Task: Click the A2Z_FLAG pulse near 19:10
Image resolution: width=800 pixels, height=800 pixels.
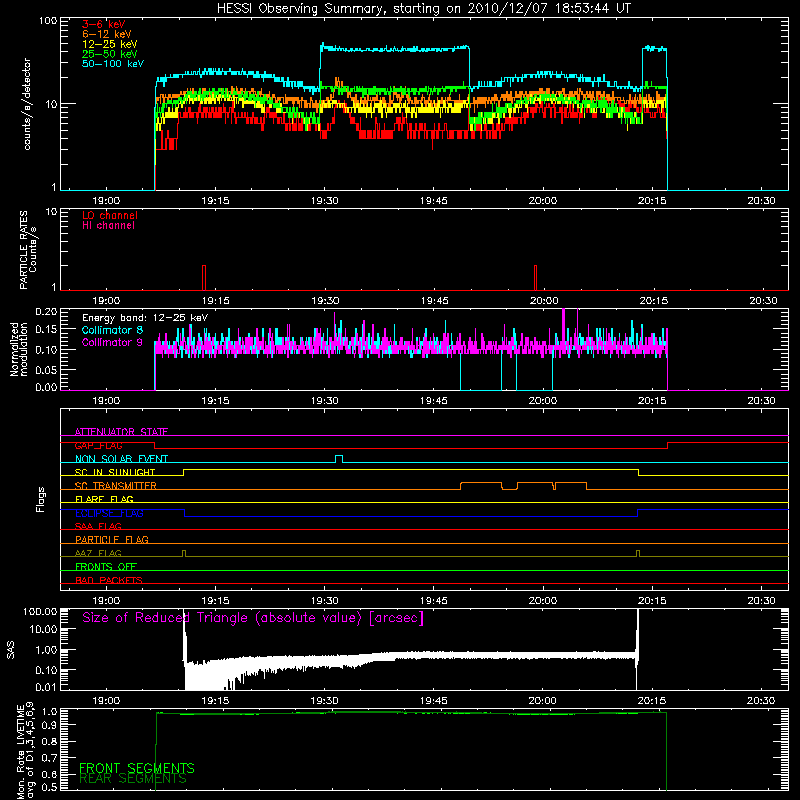Action: pyautogui.click(x=184, y=554)
